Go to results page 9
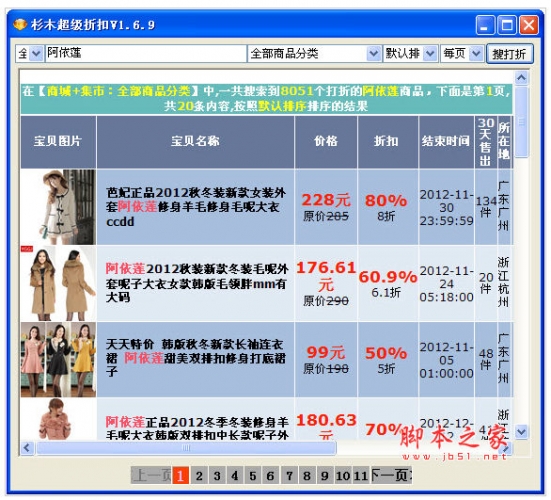 [325, 476]
